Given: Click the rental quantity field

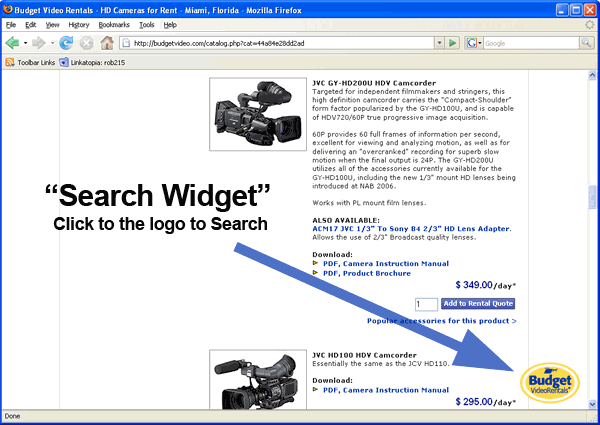Looking at the screenshot, I should [x=426, y=304].
